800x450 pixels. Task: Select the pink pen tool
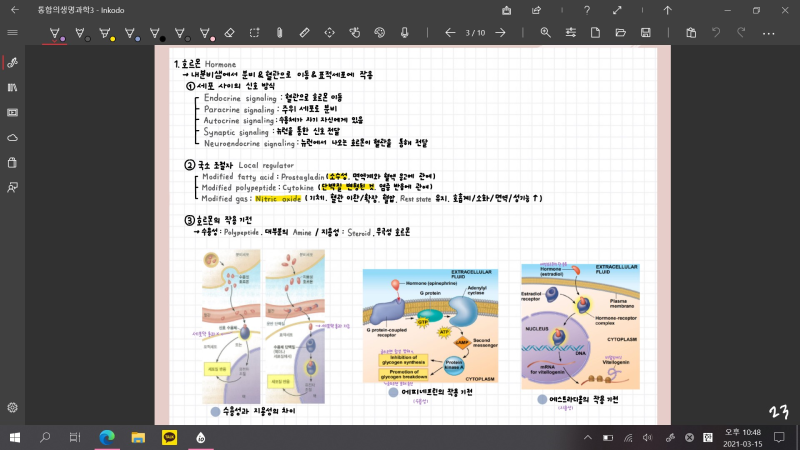click(206, 34)
